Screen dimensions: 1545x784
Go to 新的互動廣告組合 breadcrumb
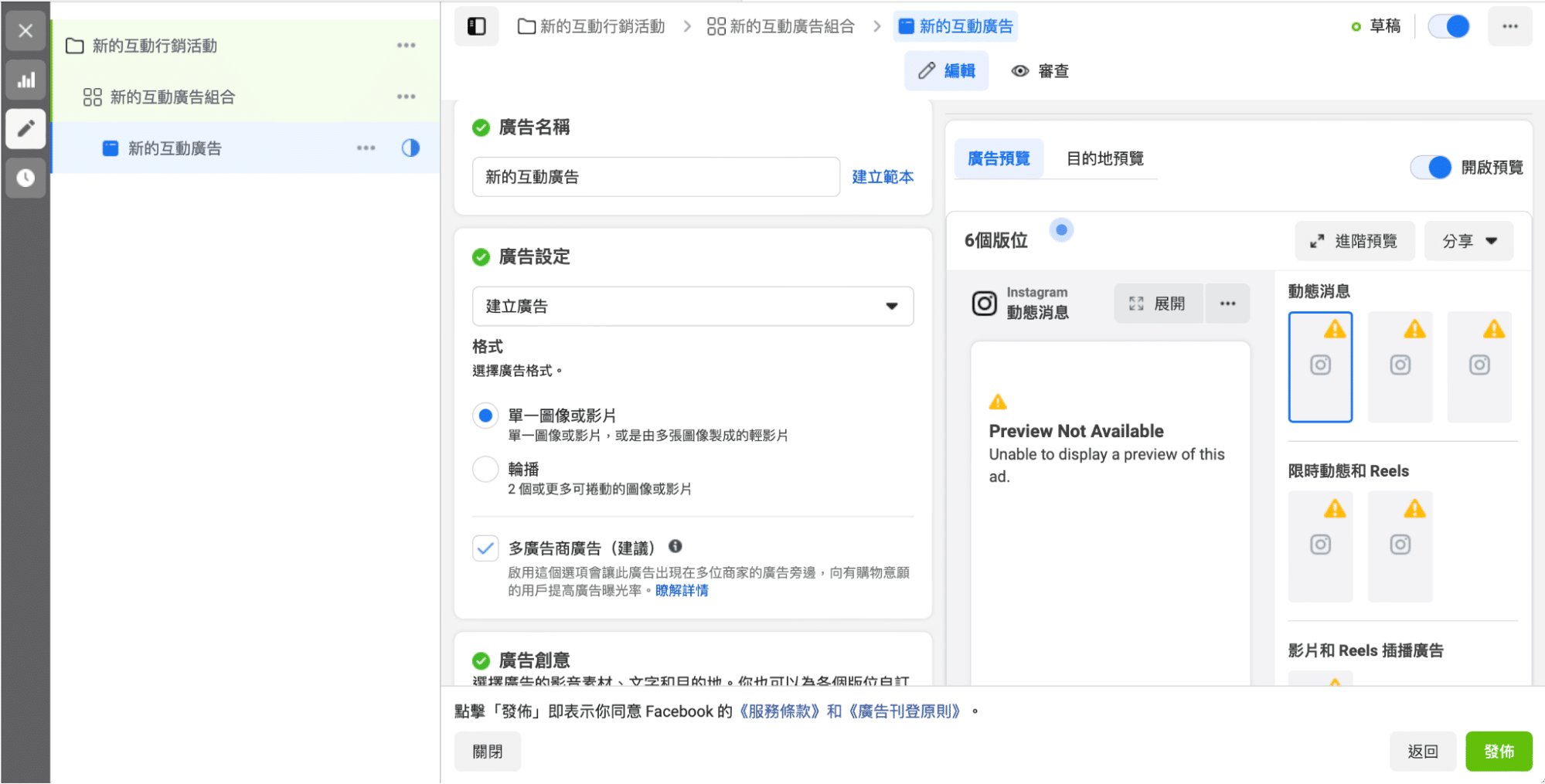point(781,26)
